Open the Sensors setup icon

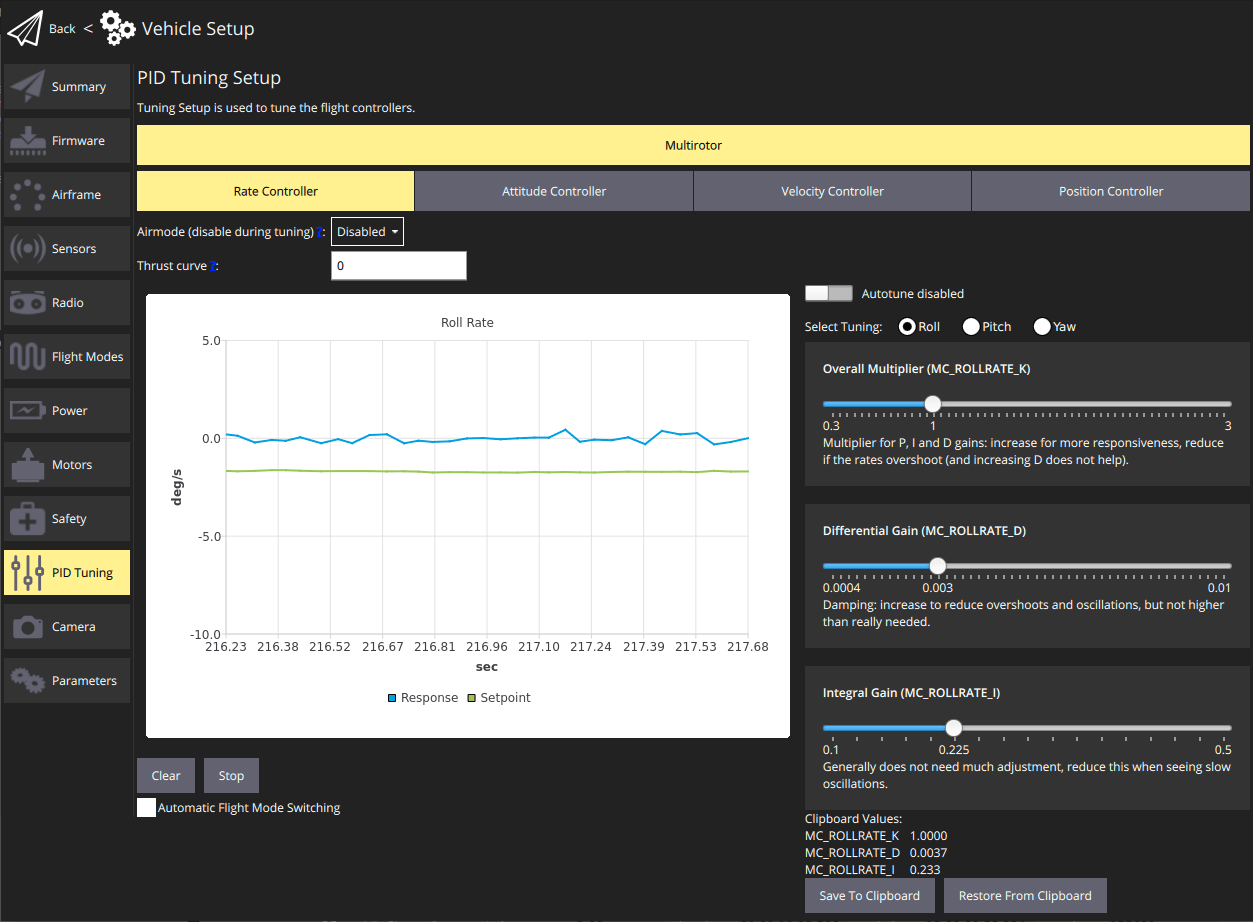pyautogui.click(x=28, y=249)
